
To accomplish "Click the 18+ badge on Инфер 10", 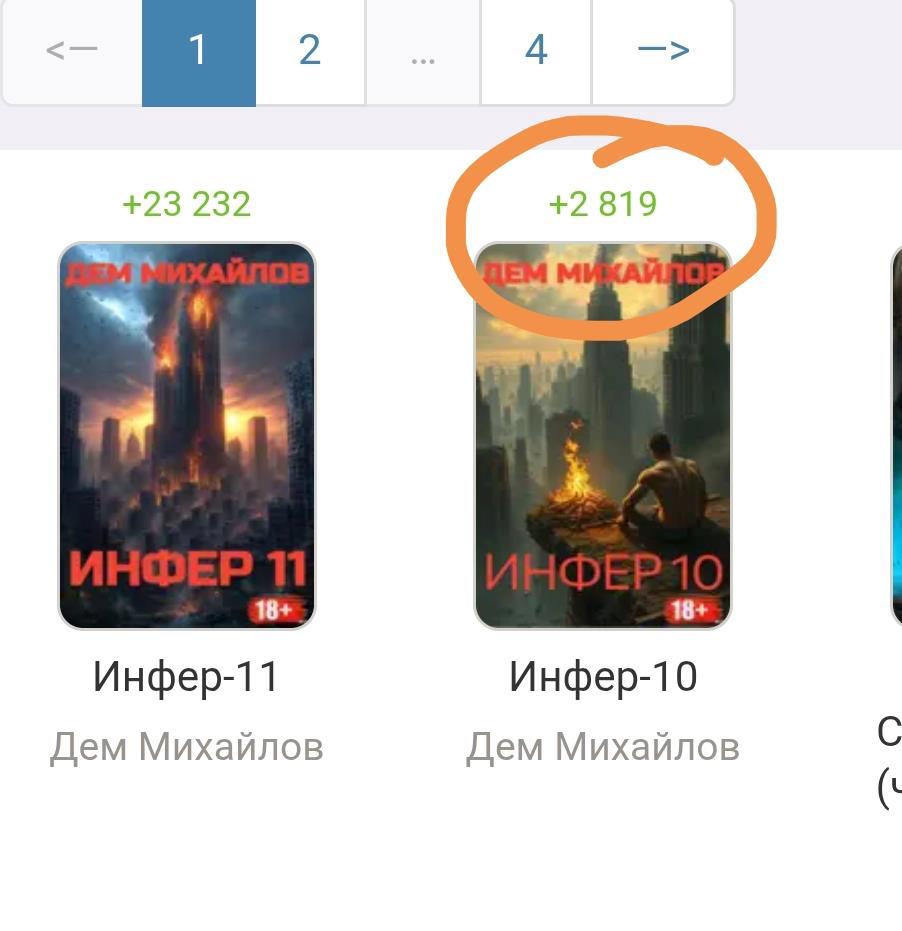I will click(691, 609).
